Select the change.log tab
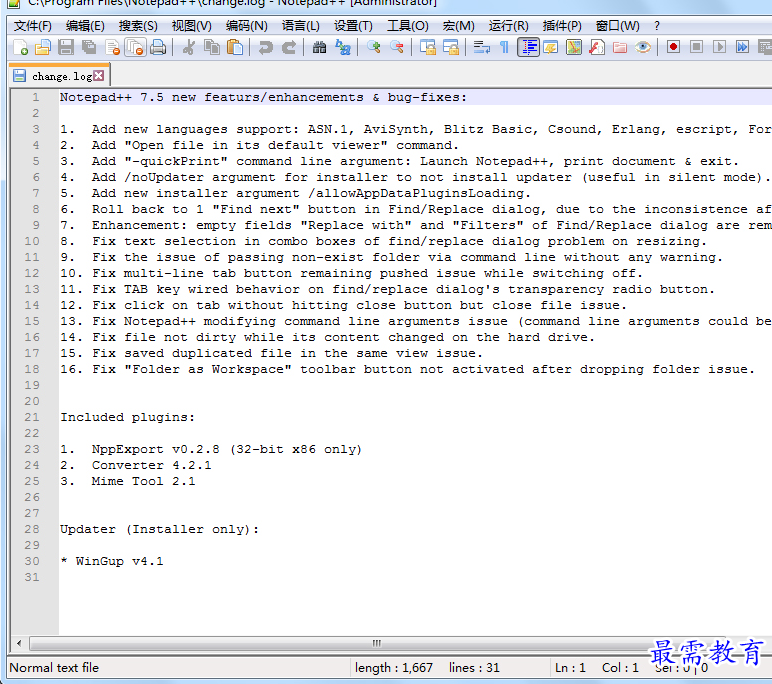This screenshot has height=684, width=772. [x=59, y=76]
